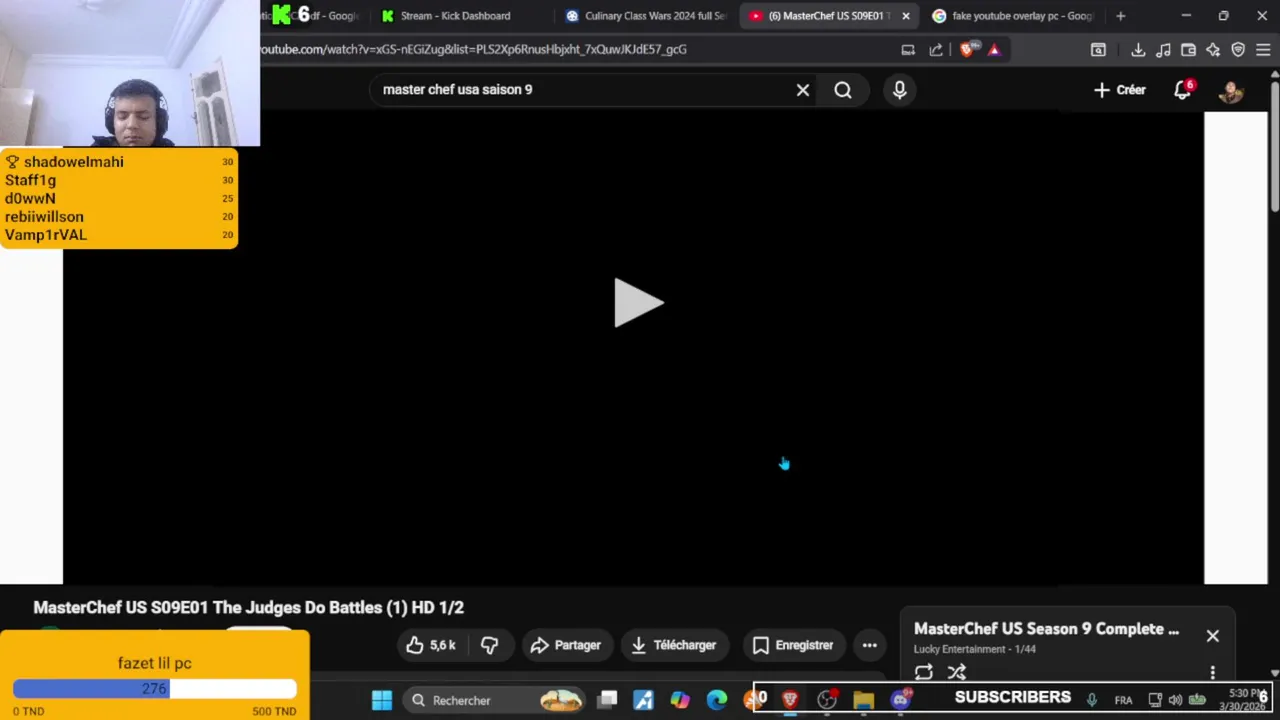Open Copilot app on the taskbar
The image size is (1280, 720).
pos(680,700)
